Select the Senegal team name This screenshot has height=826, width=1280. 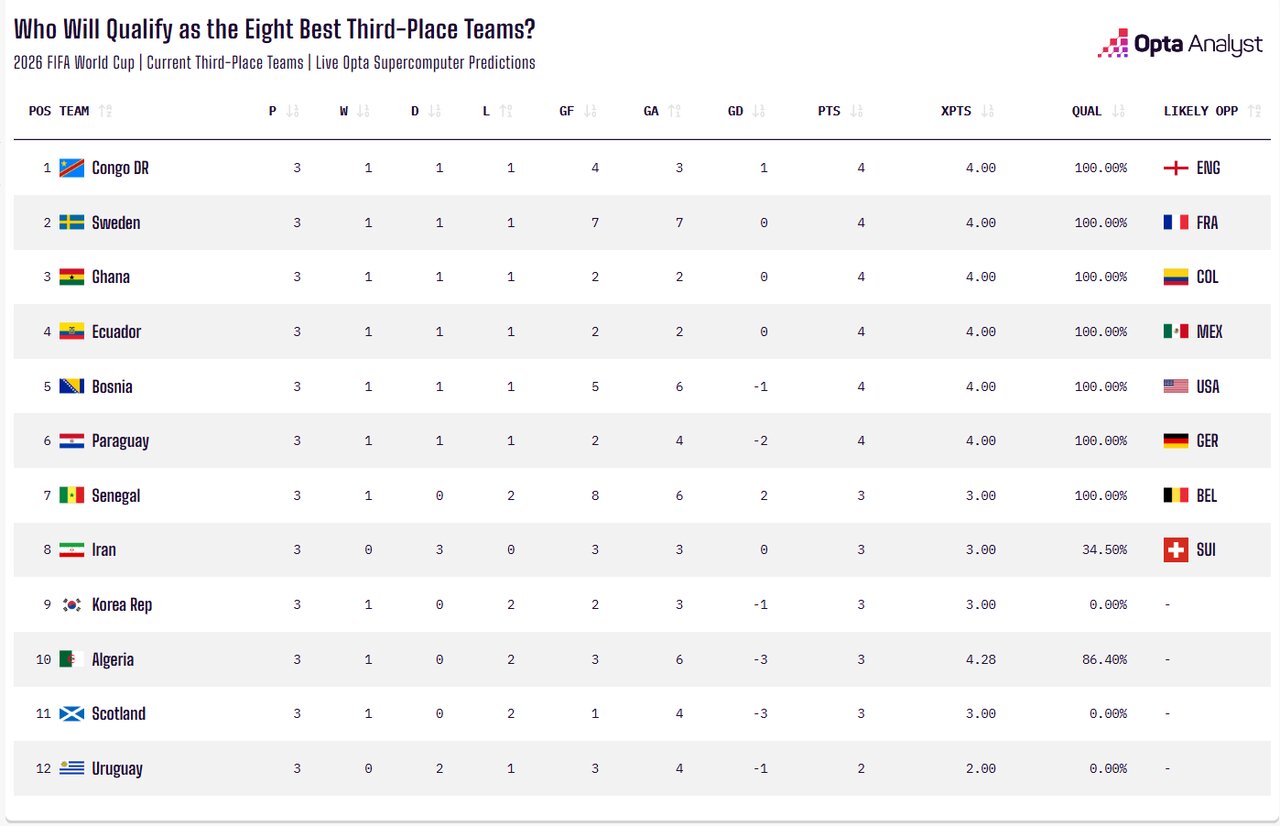(x=116, y=495)
